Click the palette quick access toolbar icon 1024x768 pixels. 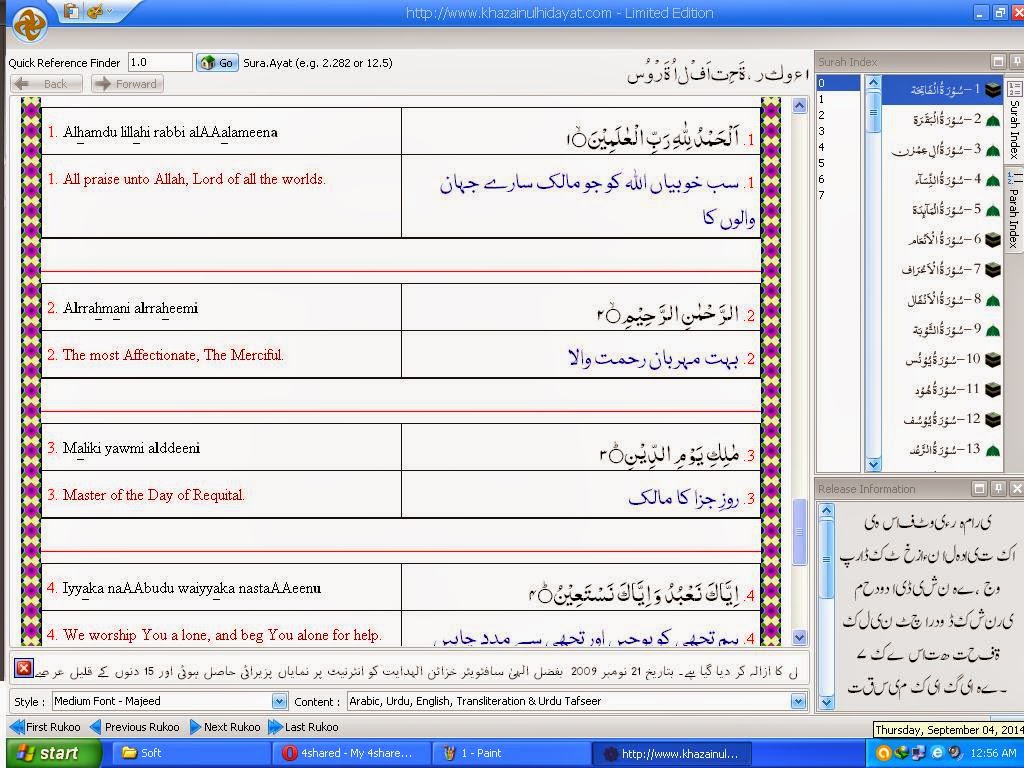(95, 12)
